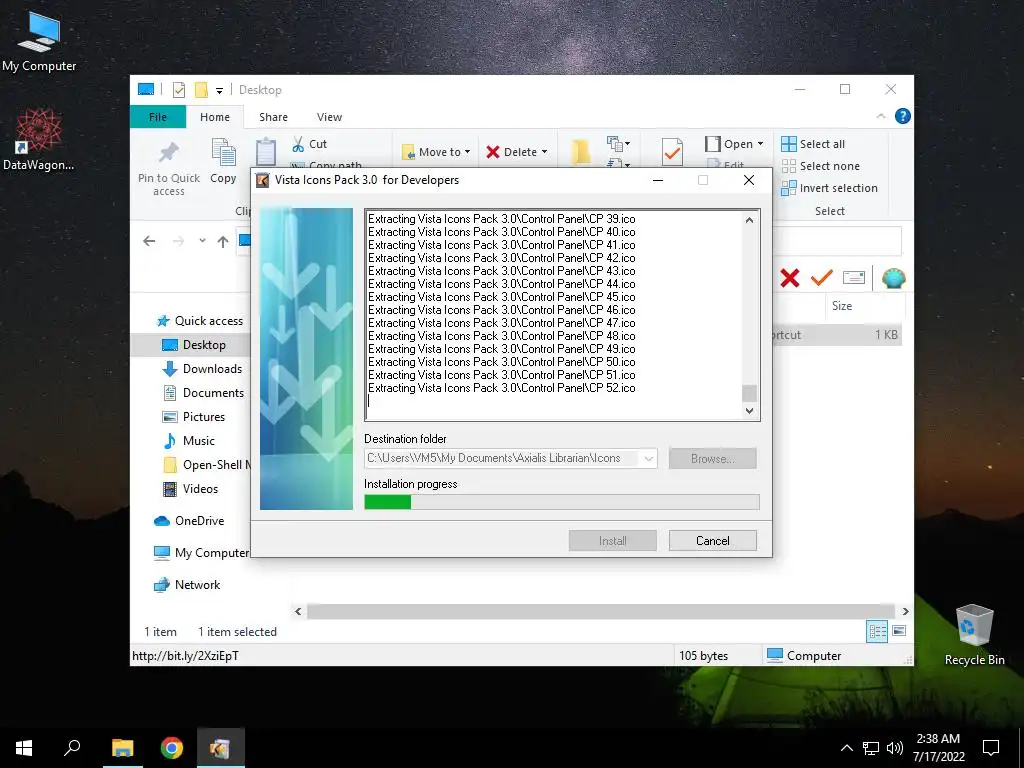The image size is (1024, 768).
Task: Click quick access properties checkbox icon in title bar
Action: pos(179,90)
